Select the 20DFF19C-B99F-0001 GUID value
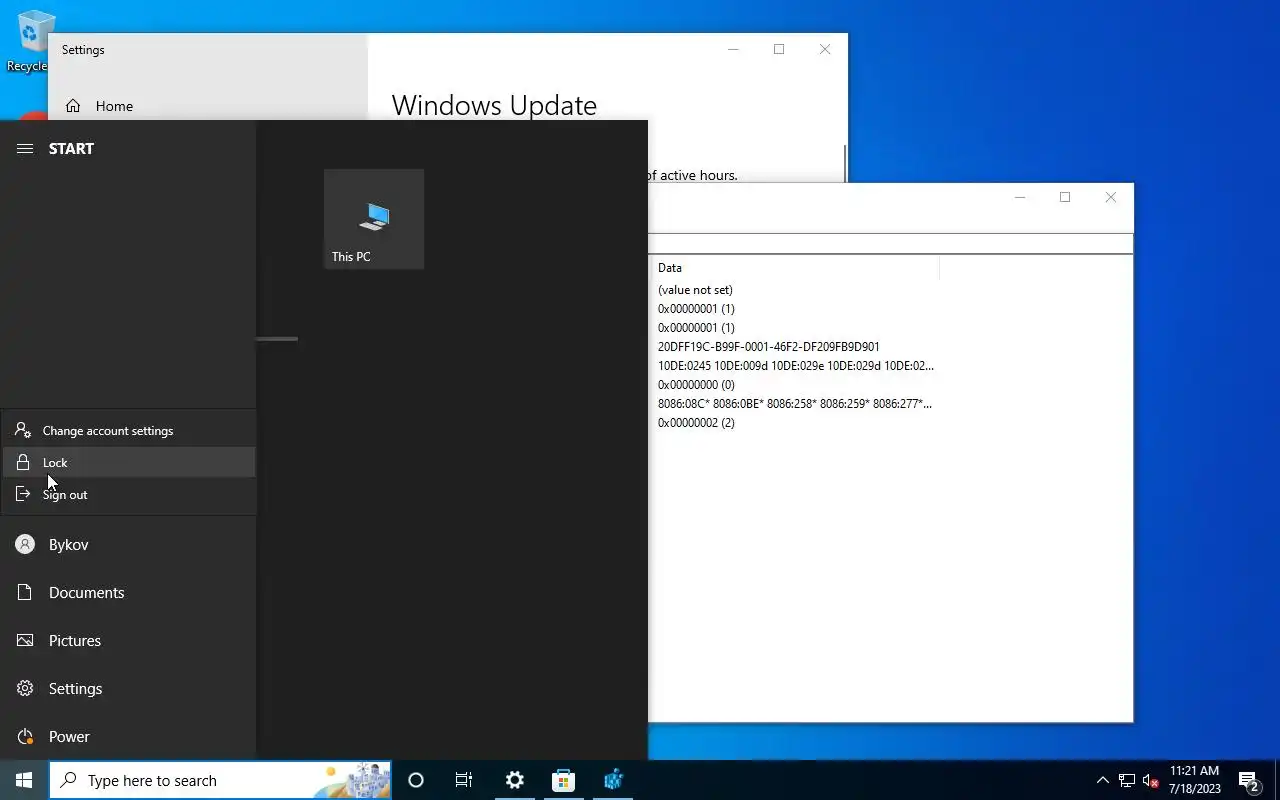 coord(769,347)
